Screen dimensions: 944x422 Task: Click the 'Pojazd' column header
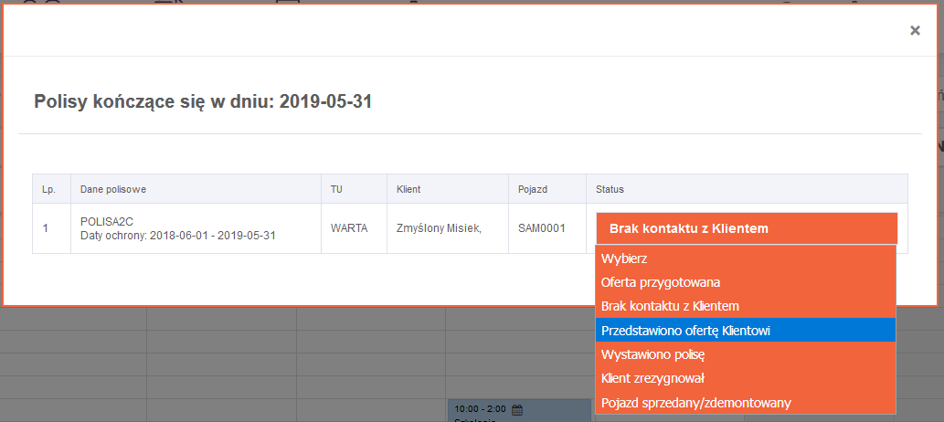click(533, 189)
